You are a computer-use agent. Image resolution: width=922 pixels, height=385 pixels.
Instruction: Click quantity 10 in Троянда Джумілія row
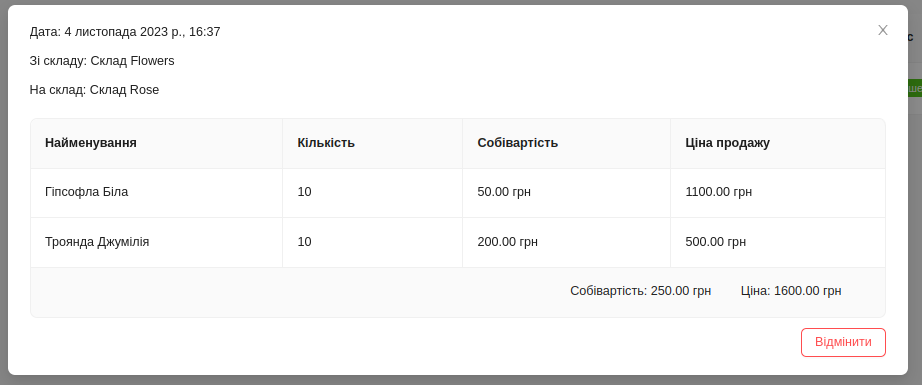pyautogui.click(x=305, y=242)
